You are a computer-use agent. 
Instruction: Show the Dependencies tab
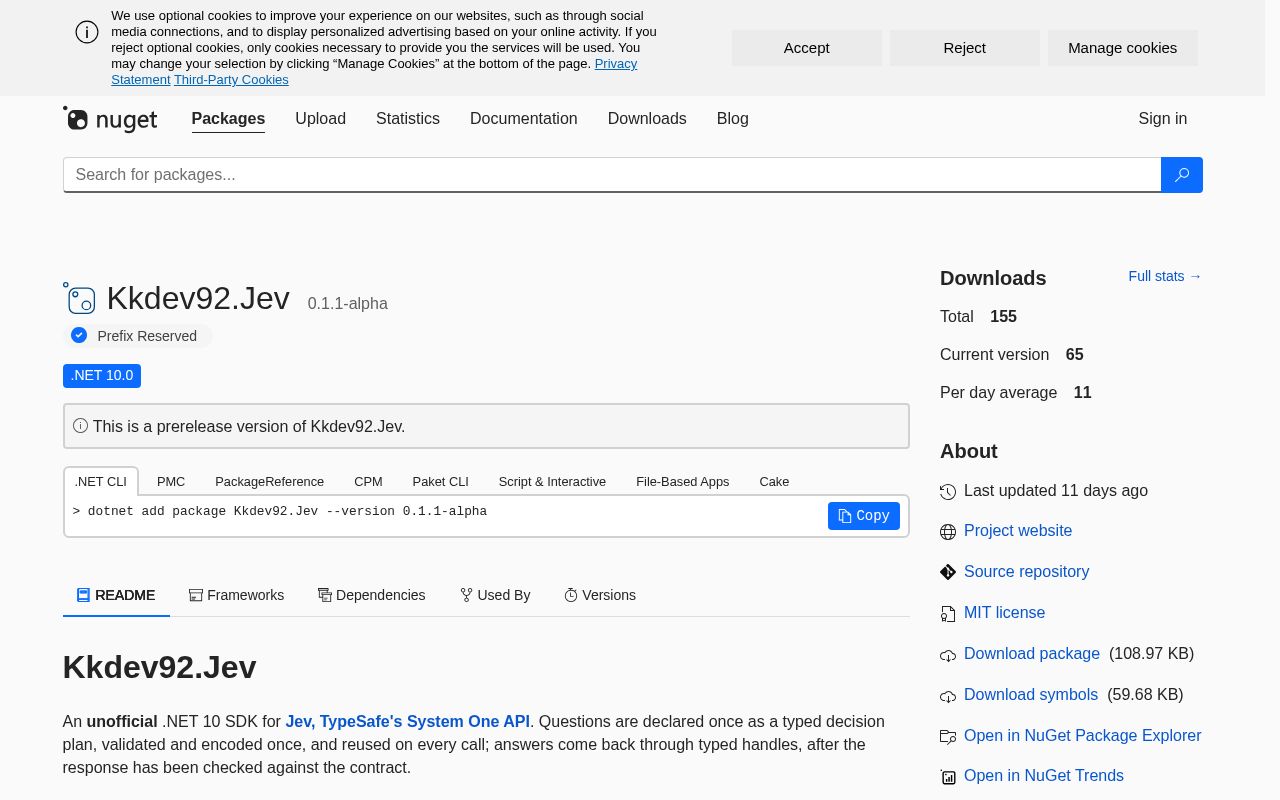point(371,595)
